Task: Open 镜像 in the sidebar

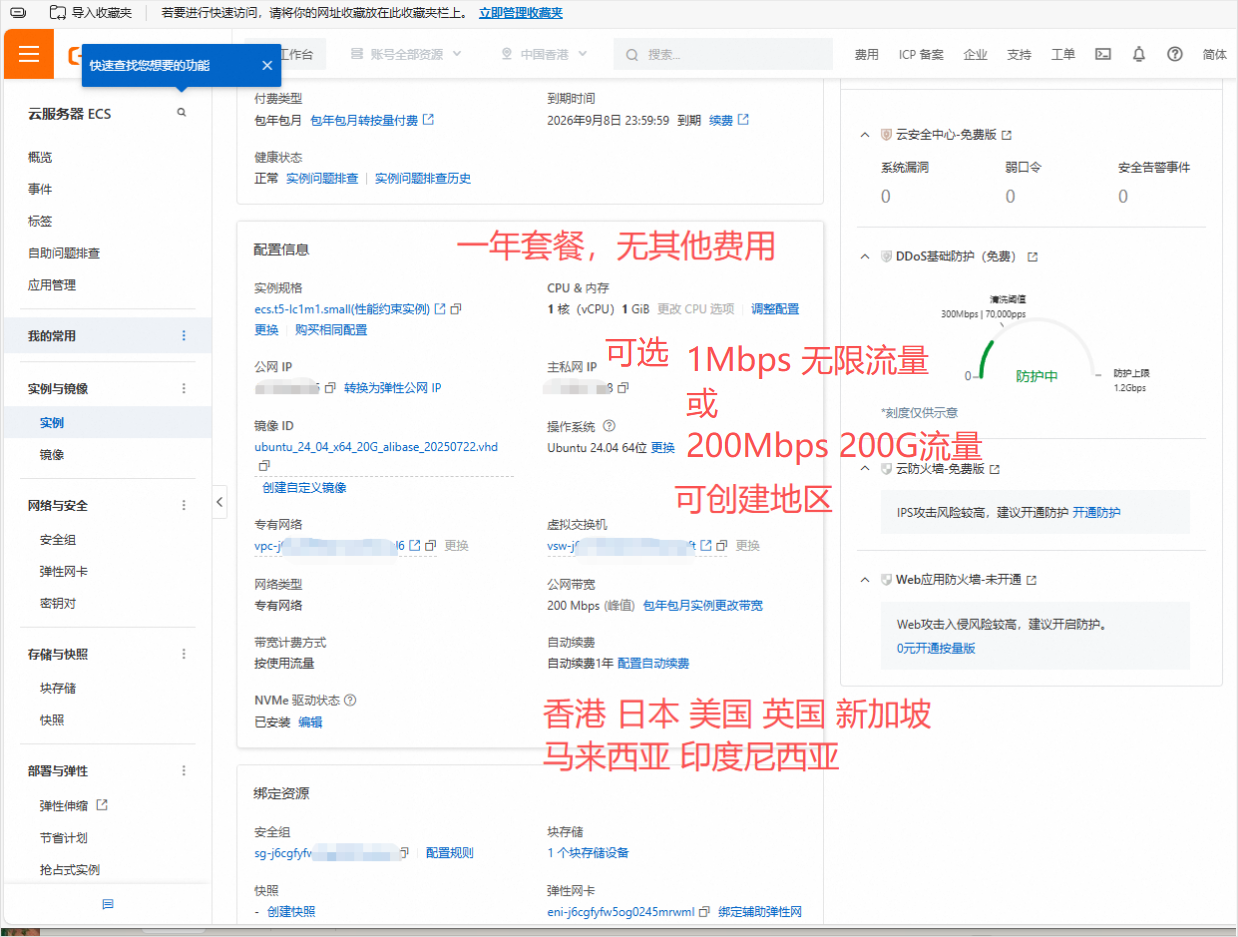Action: (52, 454)
